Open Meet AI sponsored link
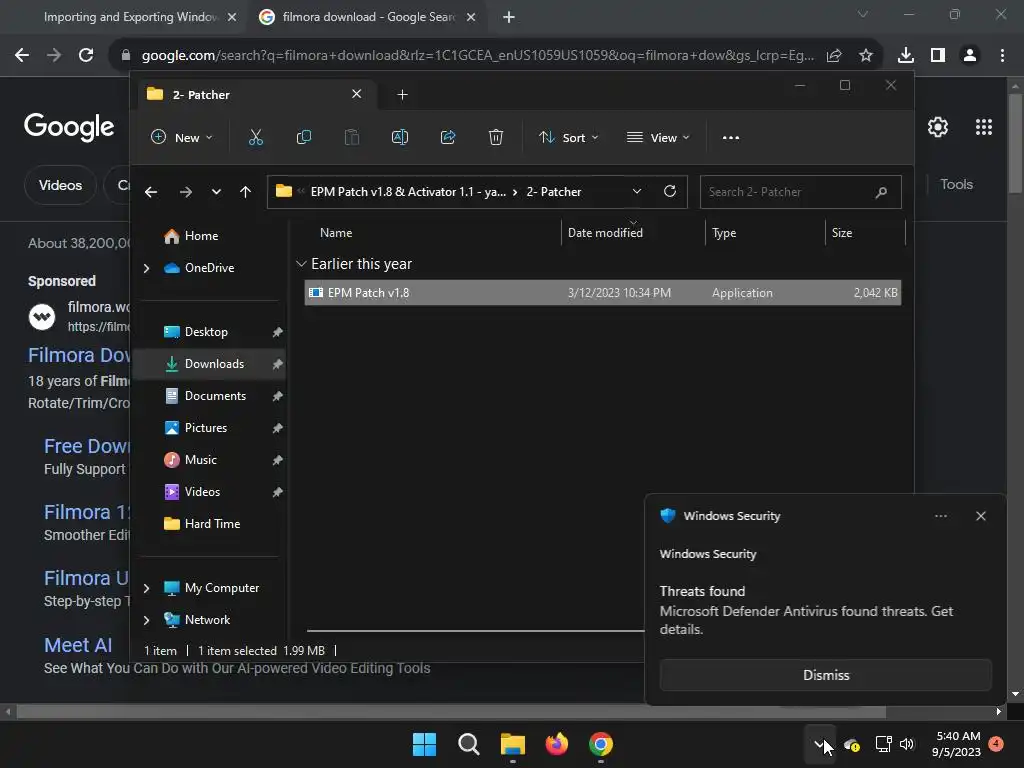The width and height of the screenshot is (1024, 768). tap(78, 645)
